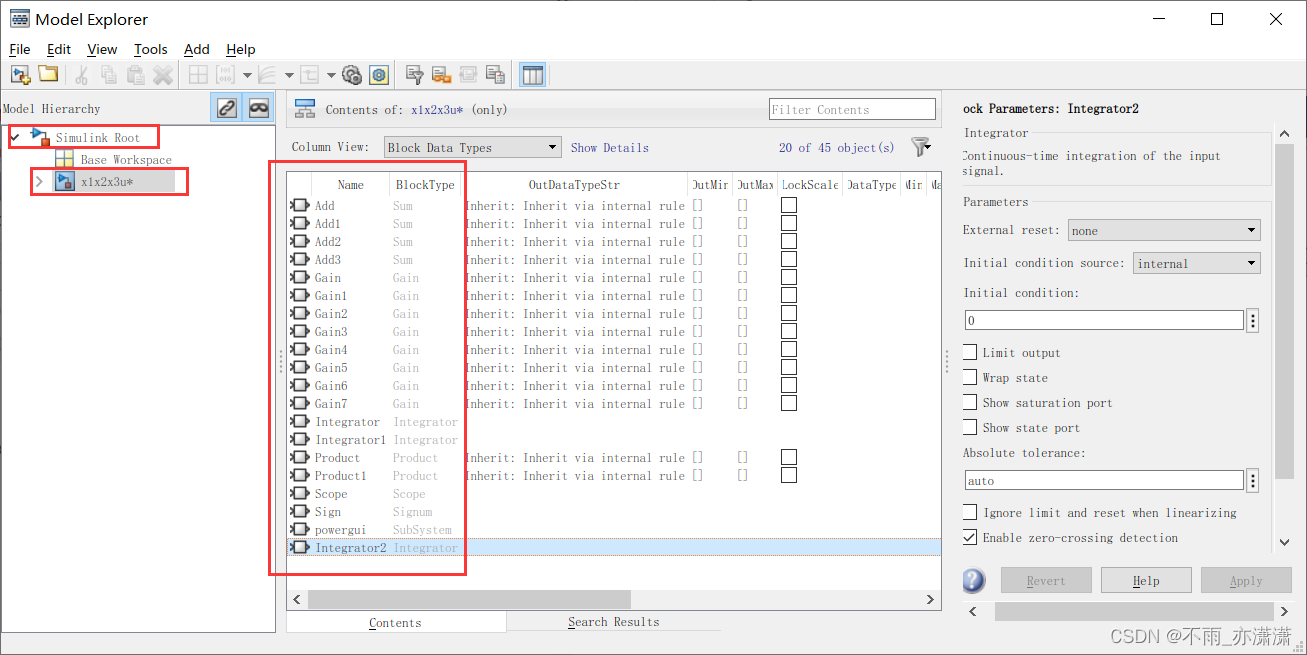Collapse the Simulink Root tree node
The height and width of the screenshot is (655, 1307).
15,137
